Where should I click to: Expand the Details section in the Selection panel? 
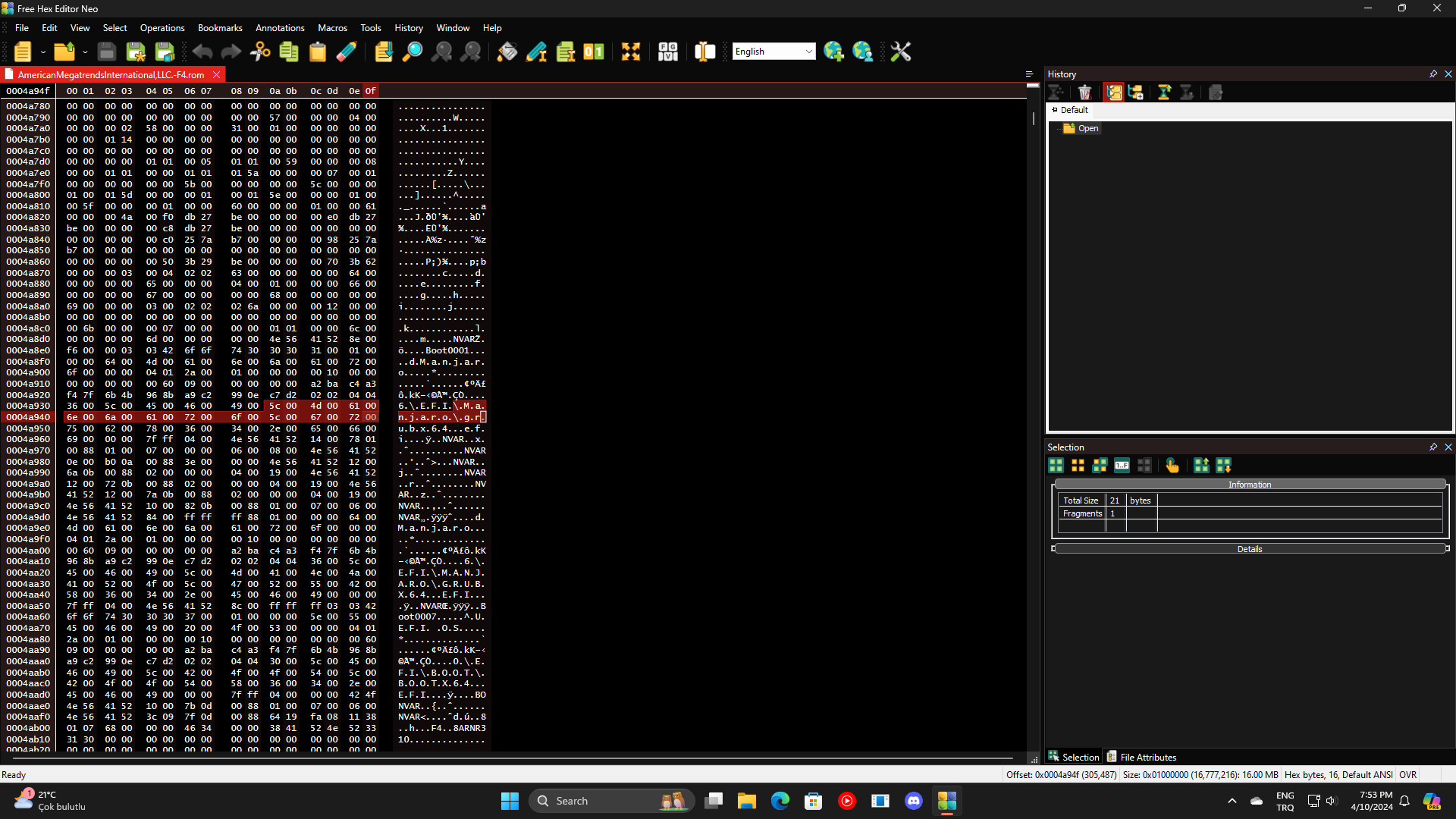tap(1249, 549)
